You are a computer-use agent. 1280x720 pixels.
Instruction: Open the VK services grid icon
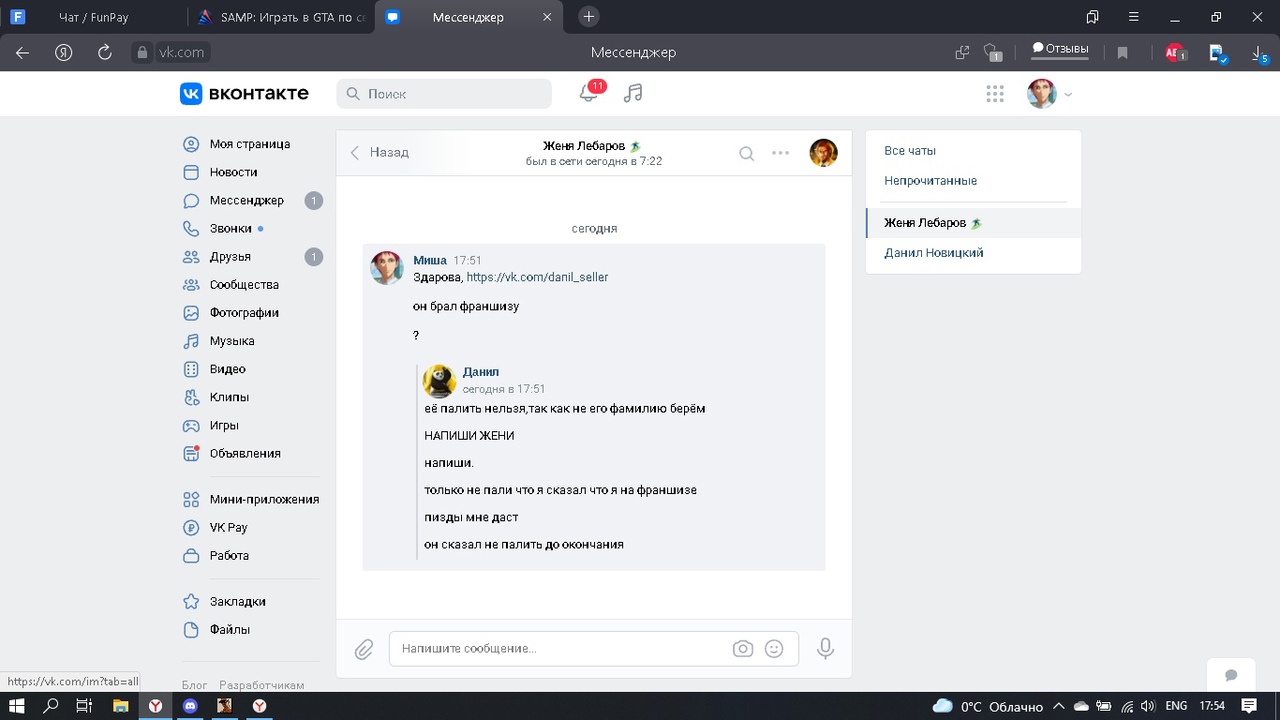pyautogui.click(x=995, y=94)
